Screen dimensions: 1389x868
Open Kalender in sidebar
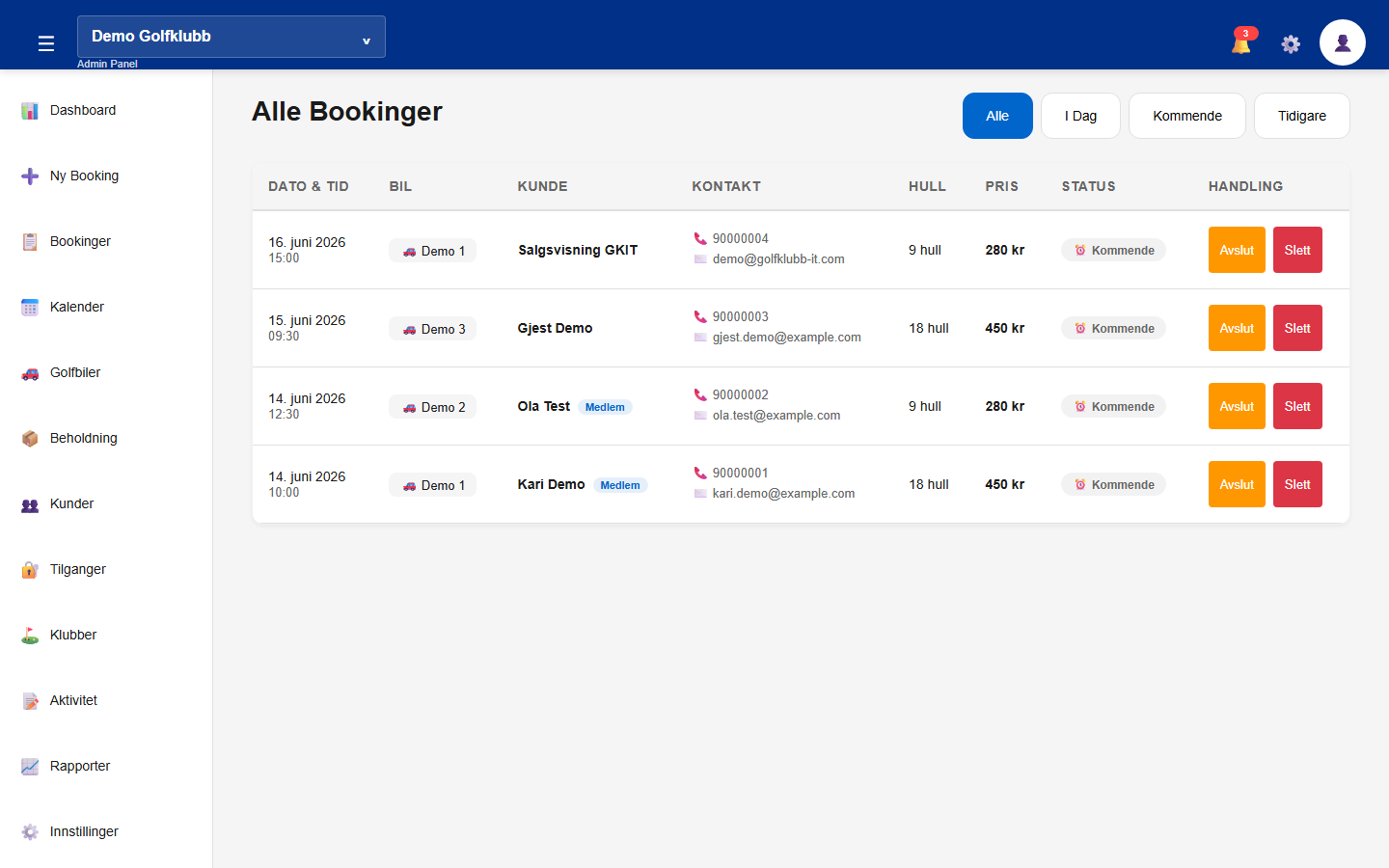[106, 307]
